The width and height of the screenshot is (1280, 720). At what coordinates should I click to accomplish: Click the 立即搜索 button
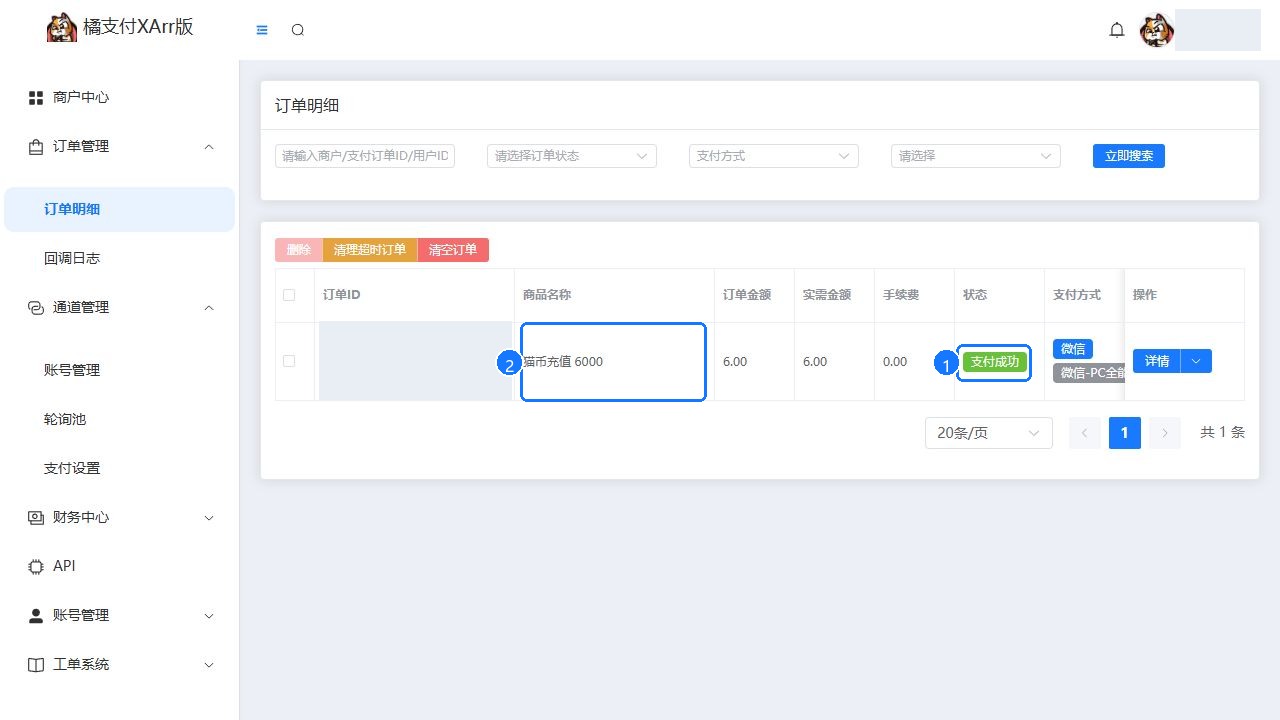1129,156
